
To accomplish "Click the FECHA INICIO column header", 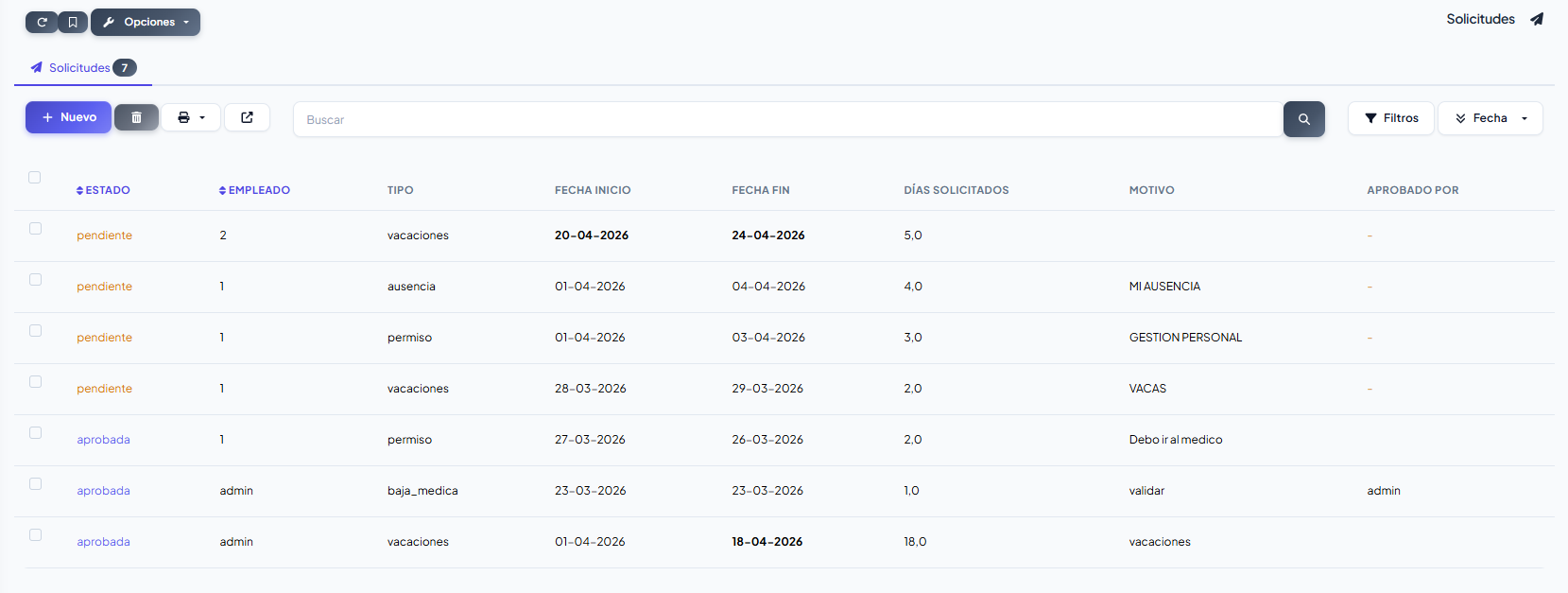I will click(x=593, y=190).
